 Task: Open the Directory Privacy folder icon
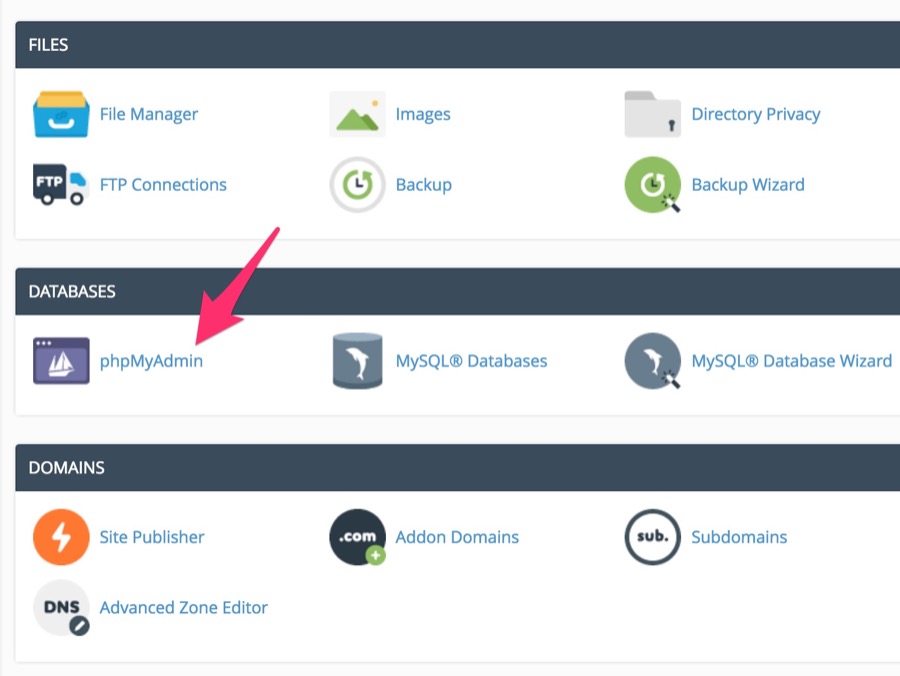tap(653, 114)
